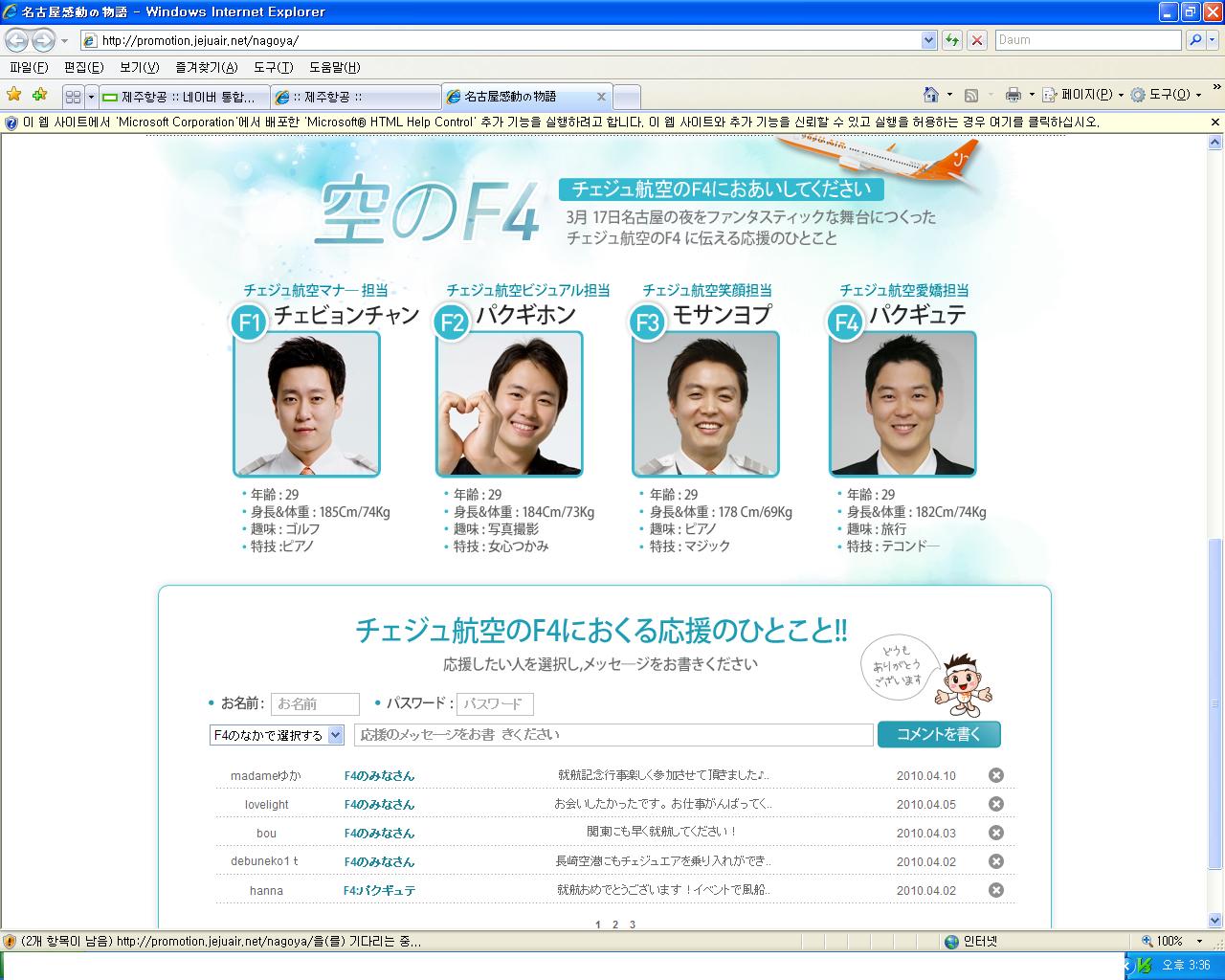Click the taskbar clock 오후 3:36

click(1187, 965)
